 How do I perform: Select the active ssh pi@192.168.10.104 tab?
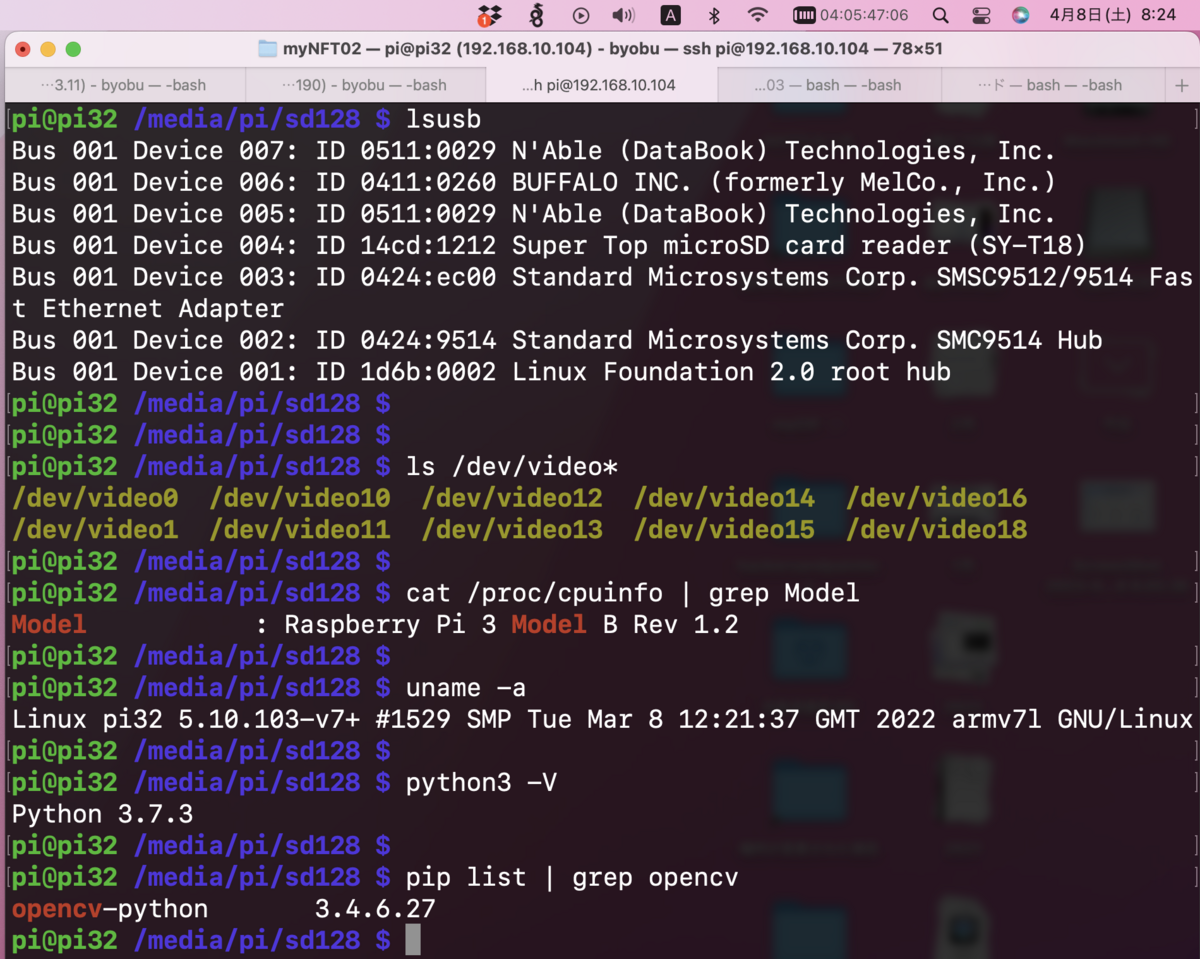[x=600, y=85]
